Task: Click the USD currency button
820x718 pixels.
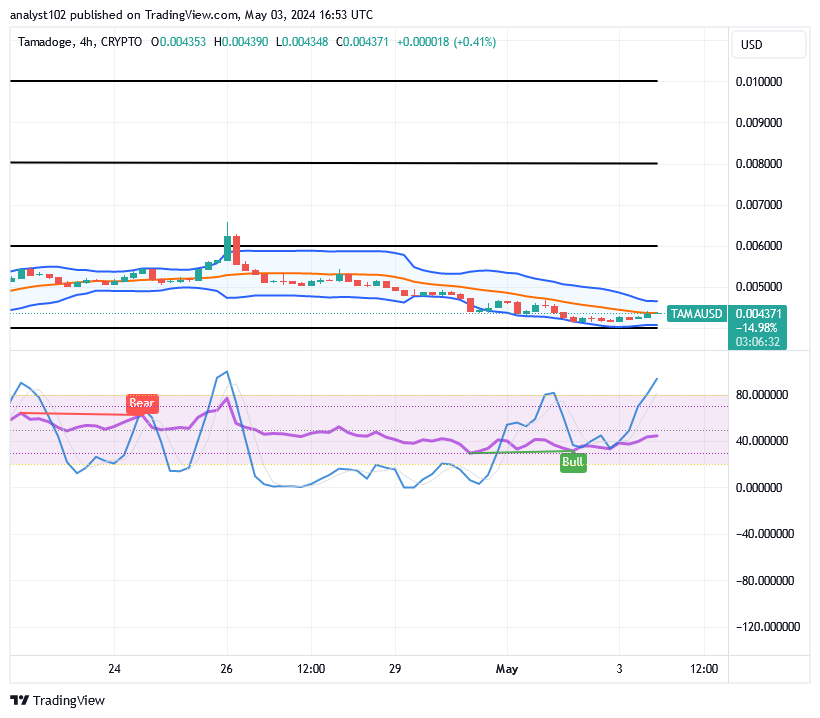Action: (768, 44)
